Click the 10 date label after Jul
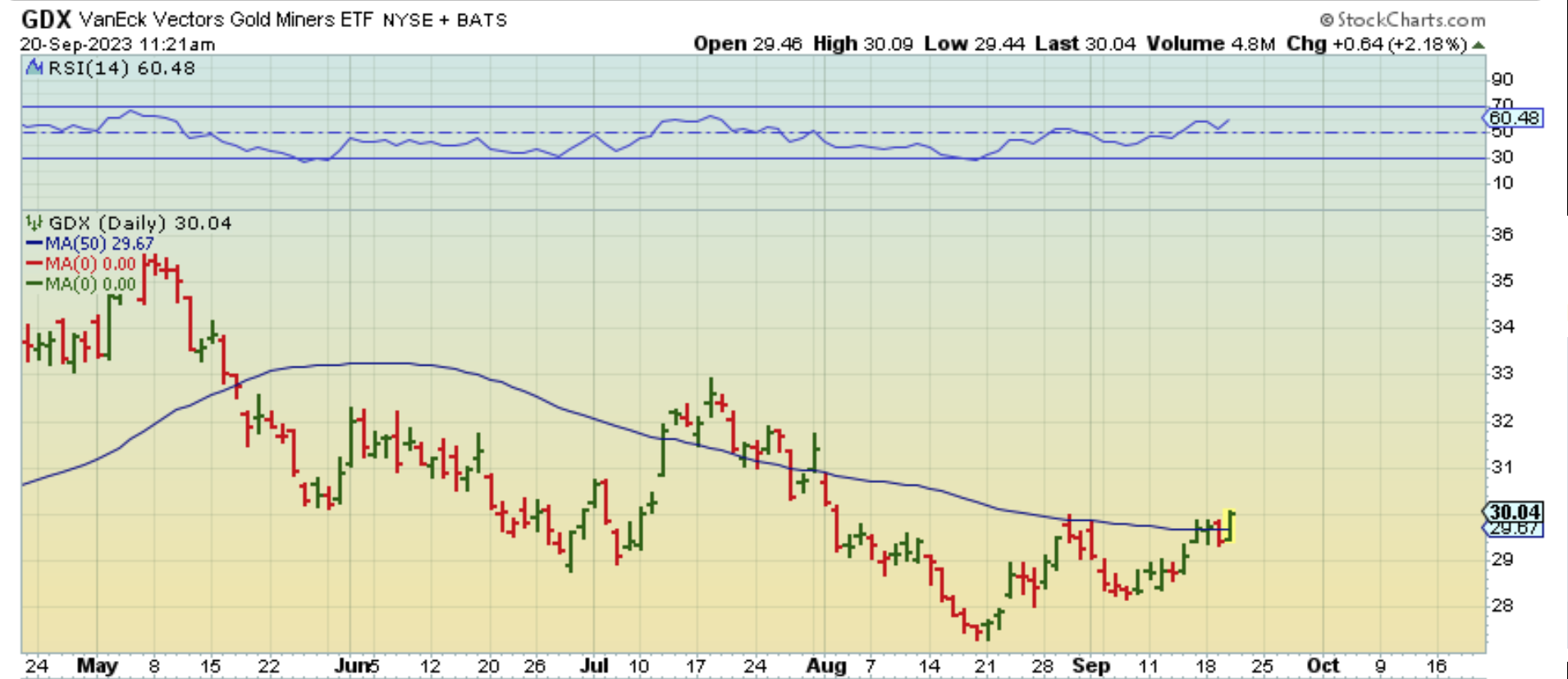 [638, 667]
